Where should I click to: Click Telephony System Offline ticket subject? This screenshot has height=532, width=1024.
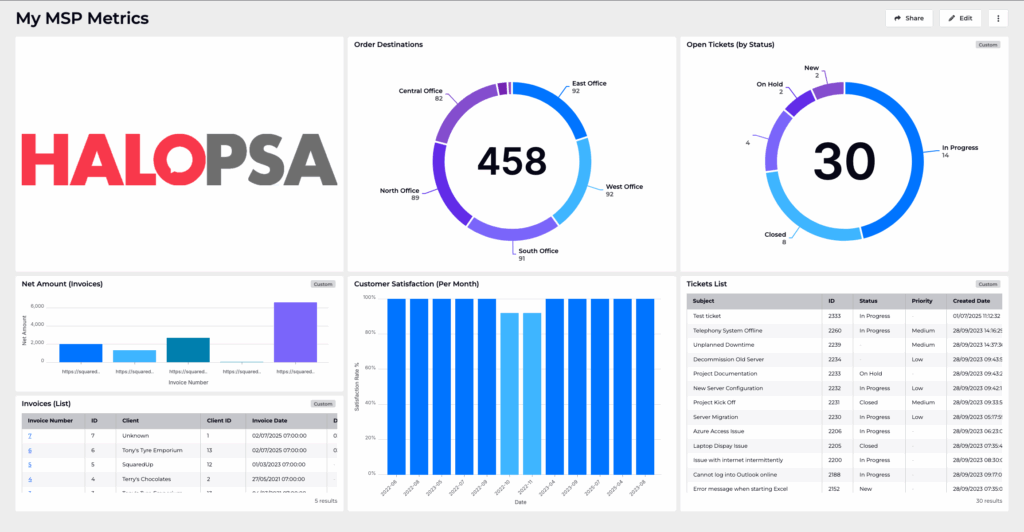pyautogui.click(x=728, y=330)
